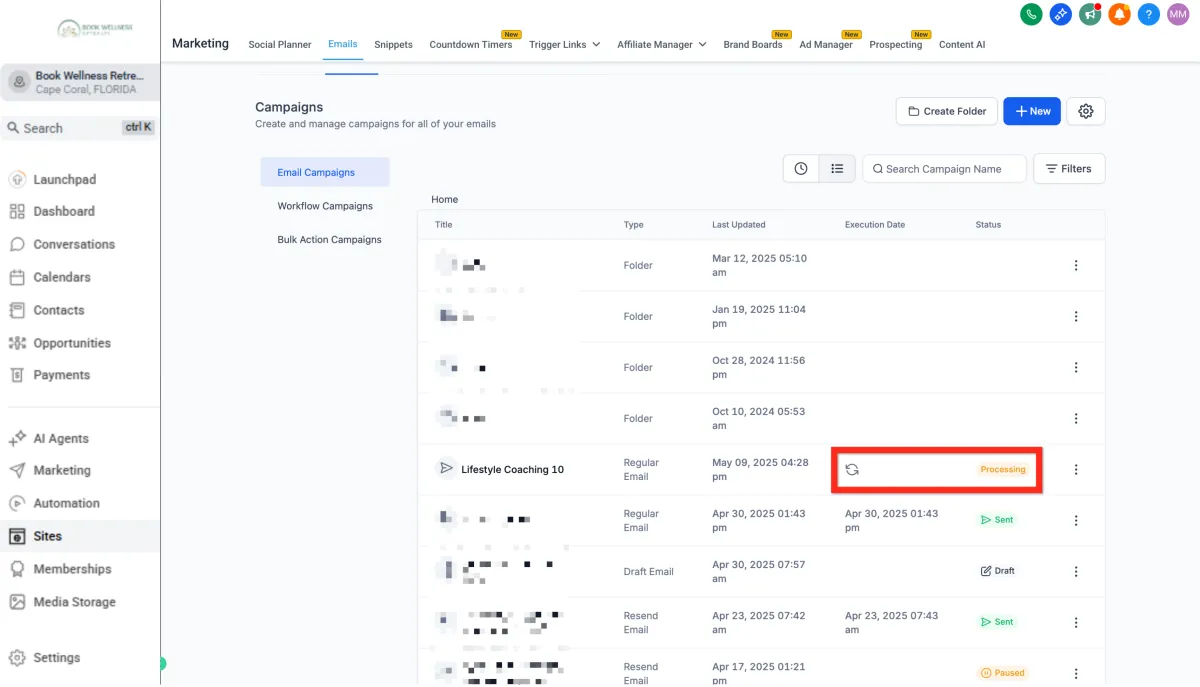This screenshot has width=1200, height=687.
Task: Open the Countdown Timers tab
Action: click(471, 44)
